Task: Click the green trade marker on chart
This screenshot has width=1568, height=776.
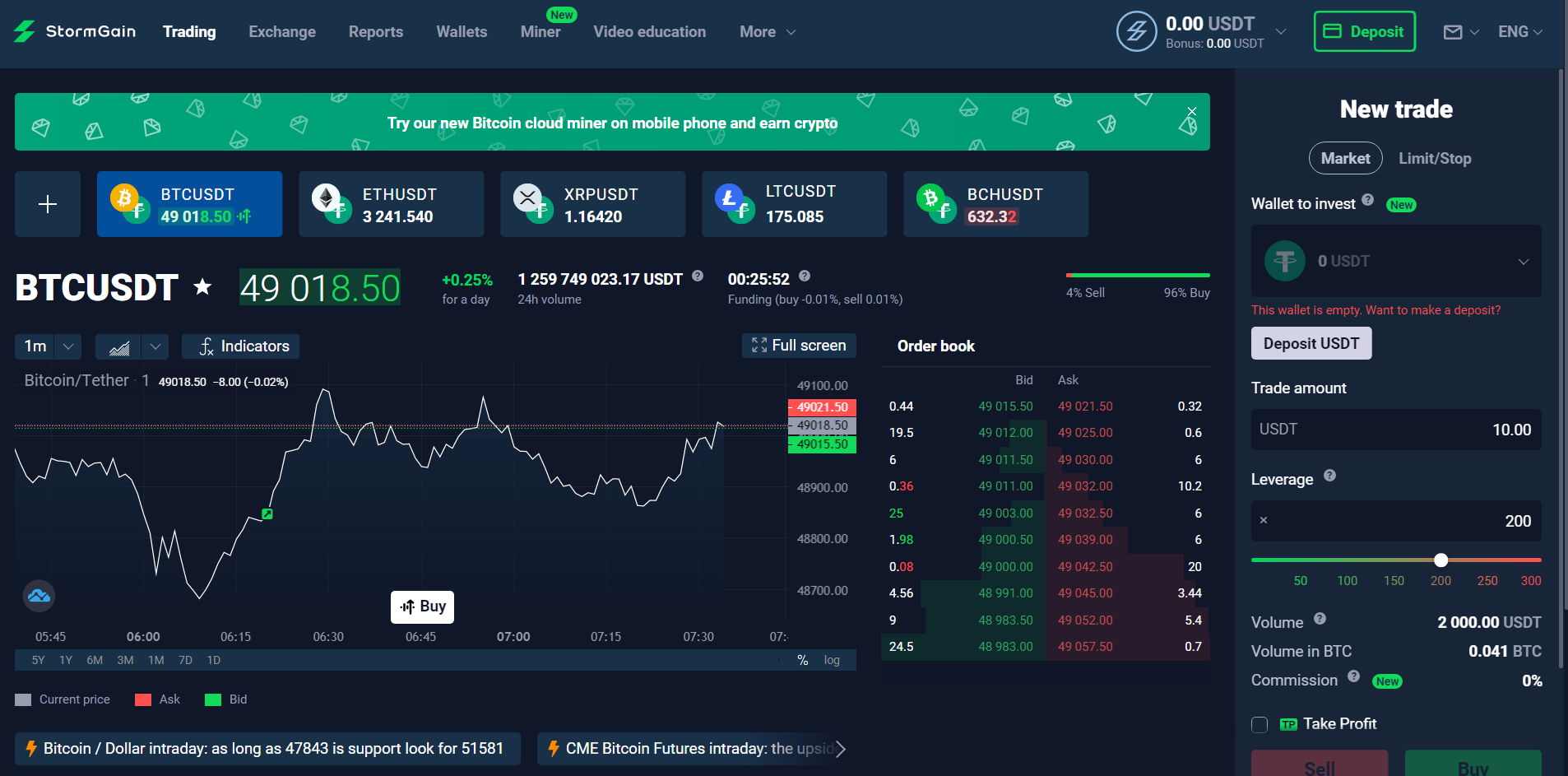Action: tap(267, 514)
